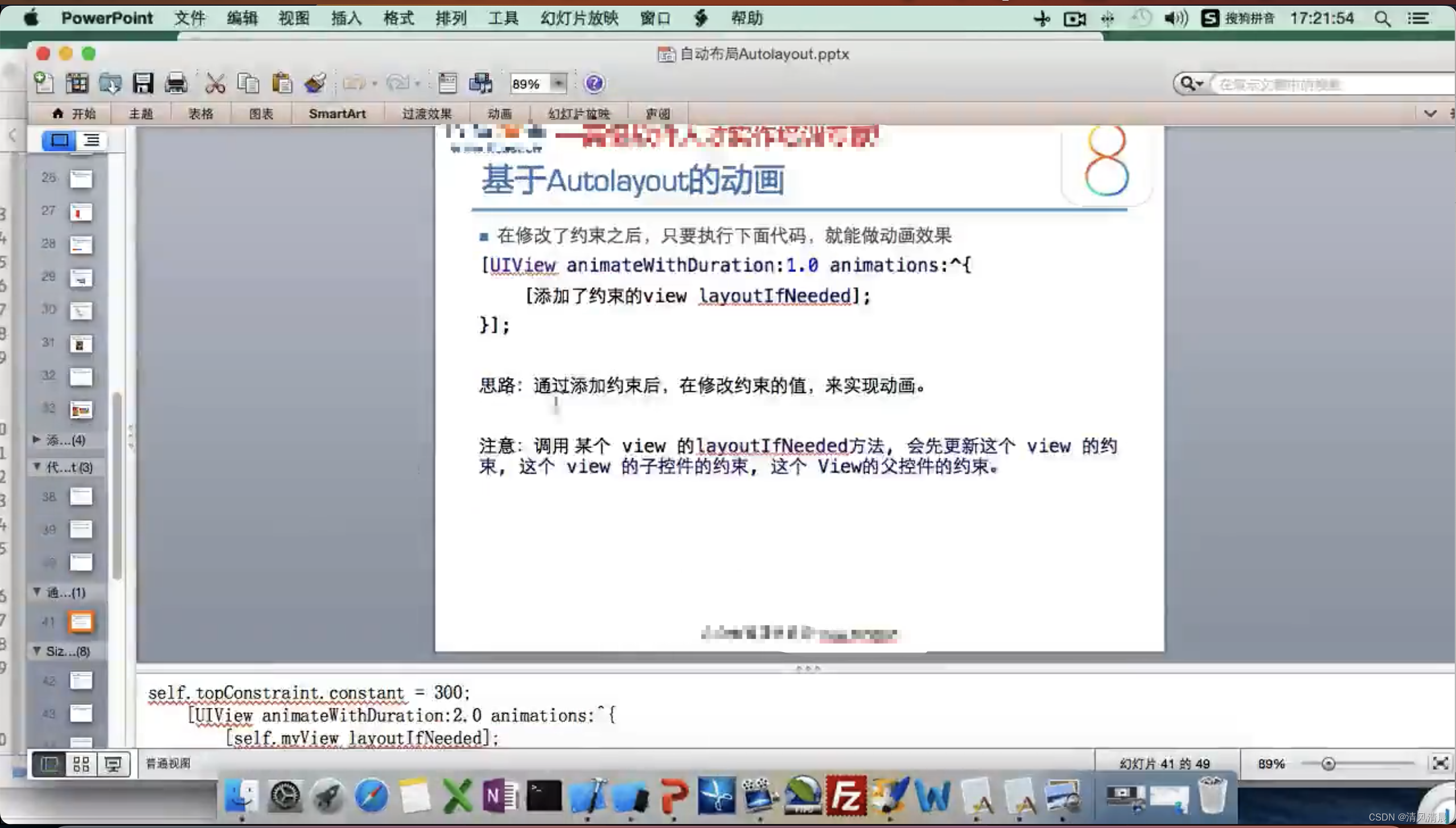Click the Format Painter brush icon

click(x=315, y=84)
